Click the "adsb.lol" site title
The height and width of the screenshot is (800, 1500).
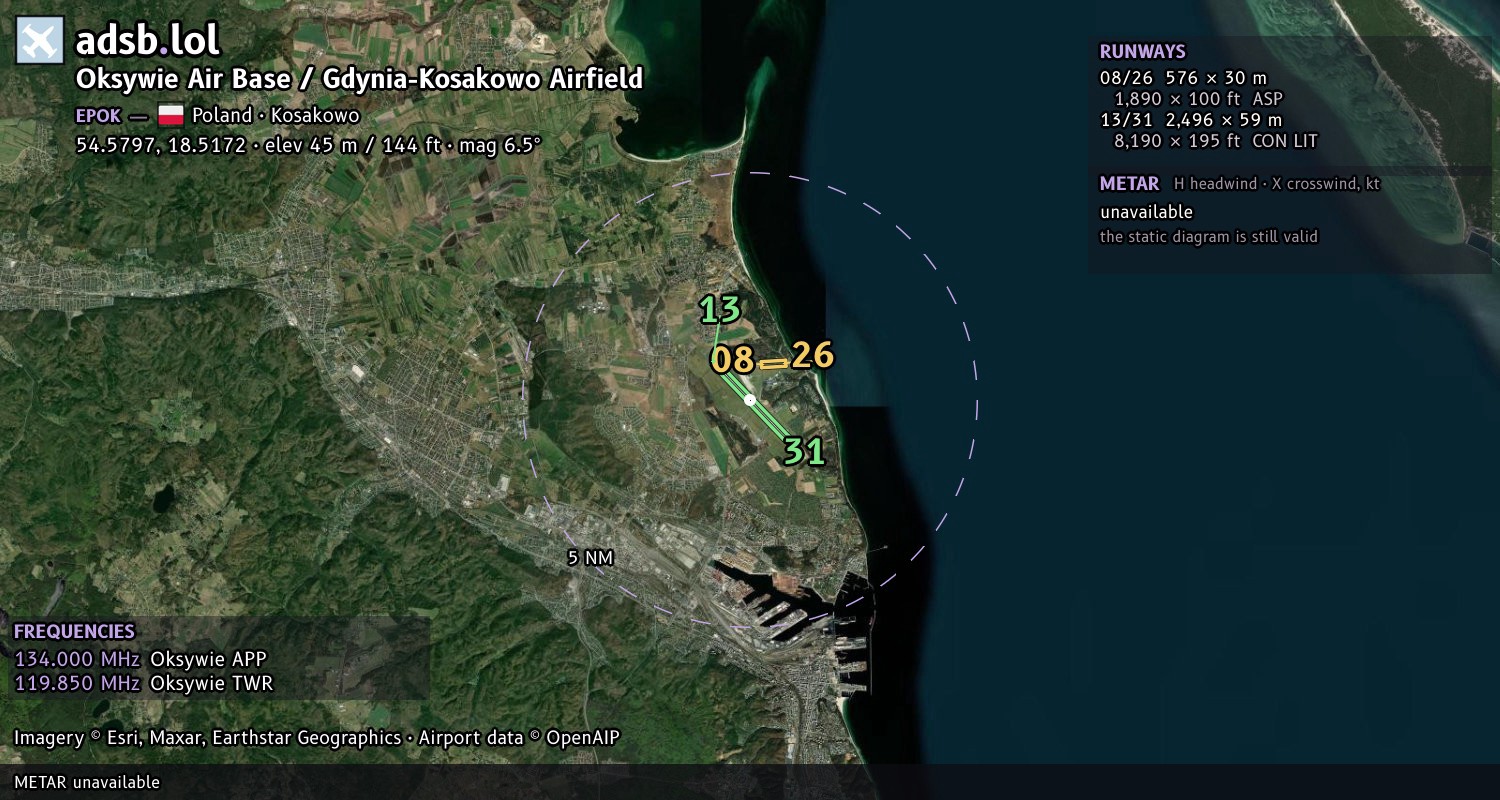point(148,41)
